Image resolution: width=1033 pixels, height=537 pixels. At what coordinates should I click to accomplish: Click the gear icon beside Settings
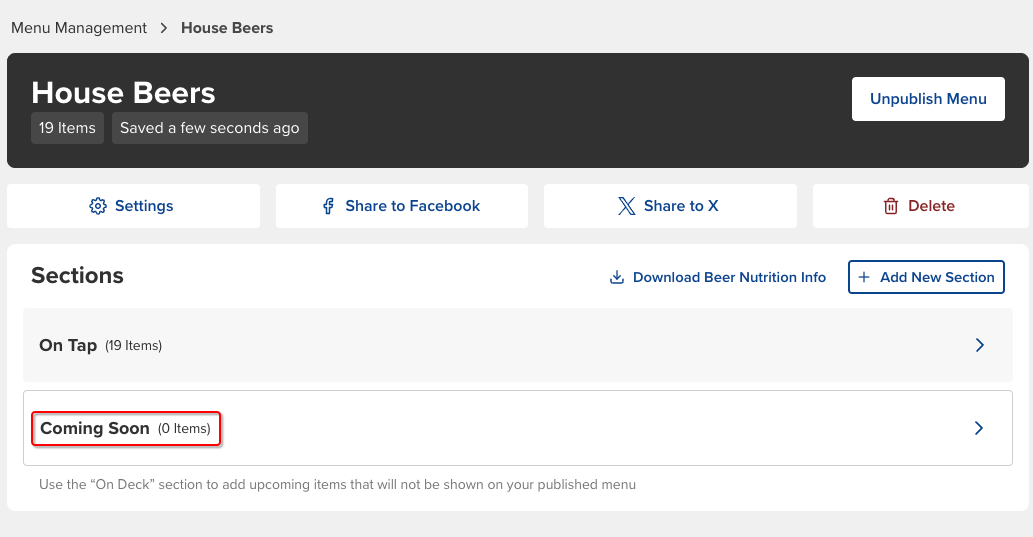click(x=98, y=206)
